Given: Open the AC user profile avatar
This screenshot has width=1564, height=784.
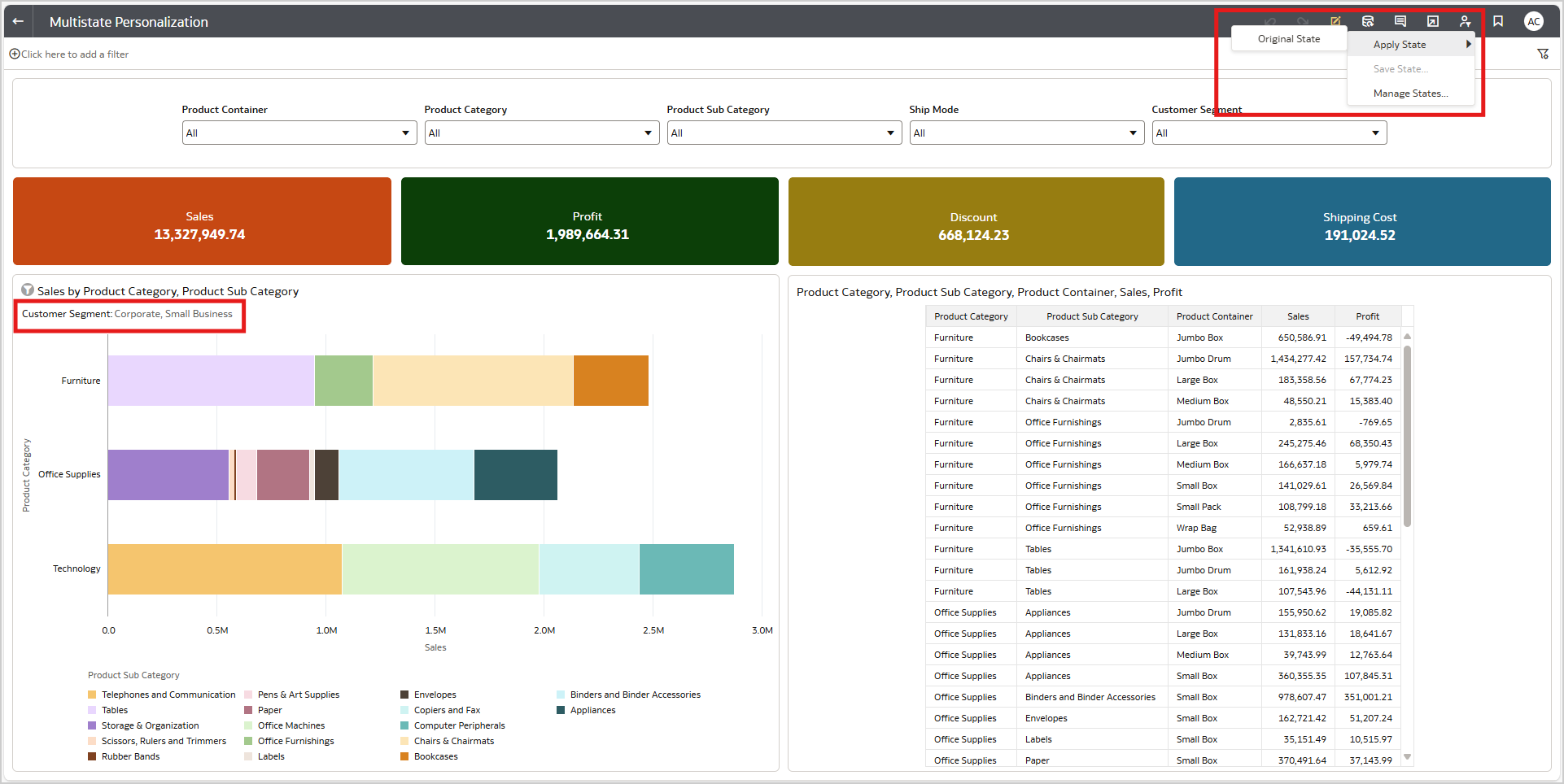Looking at the screenshot, I should 1534,21.
